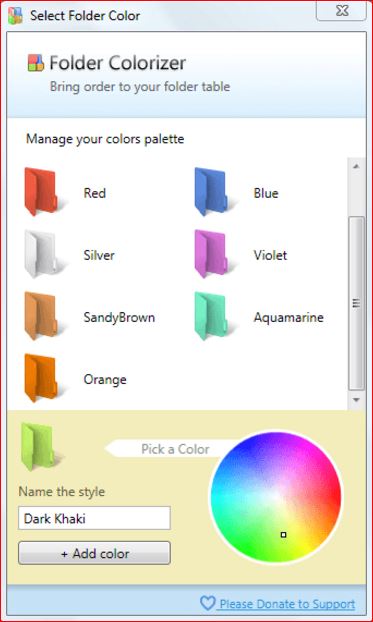Click the small square marker on color wheel
Viewport: 373px width, 622px height.
click(x=283, y=535)
